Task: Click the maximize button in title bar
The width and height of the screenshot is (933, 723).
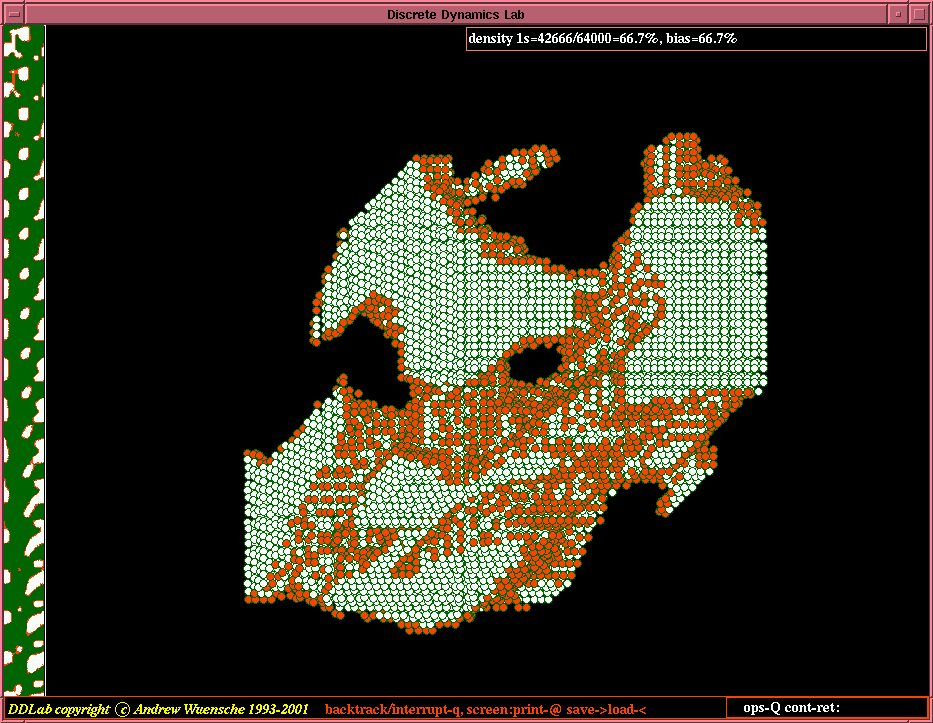Action: [919, 14]
